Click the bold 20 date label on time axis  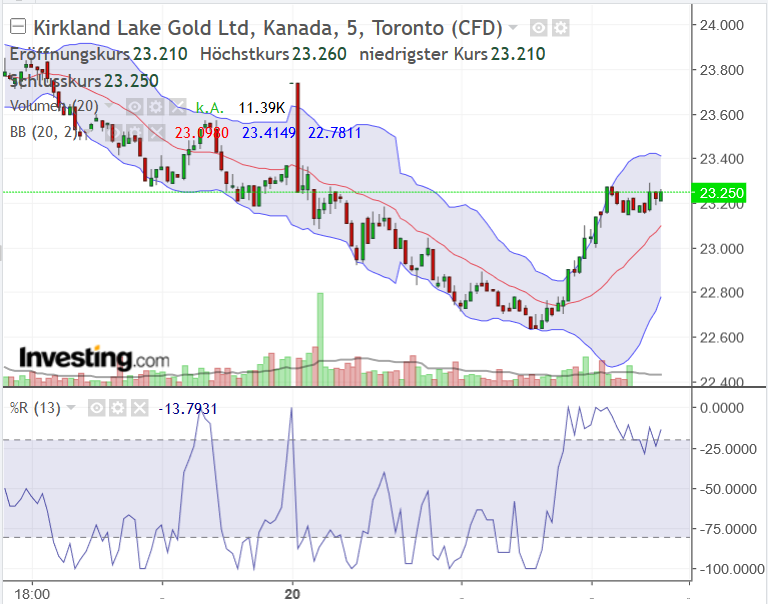coord(292,594)
